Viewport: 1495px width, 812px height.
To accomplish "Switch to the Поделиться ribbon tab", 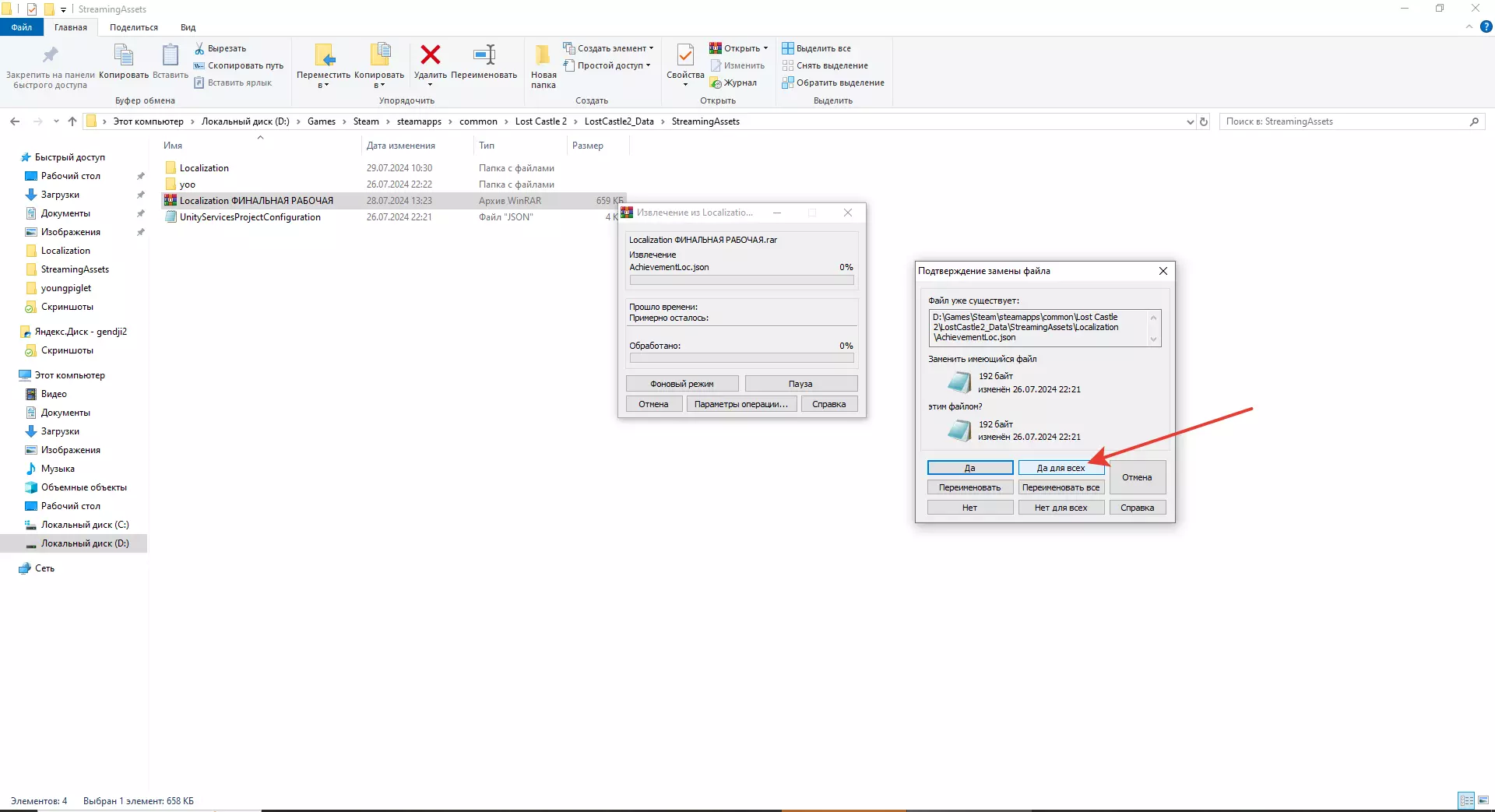I will [x=134, y=27].
